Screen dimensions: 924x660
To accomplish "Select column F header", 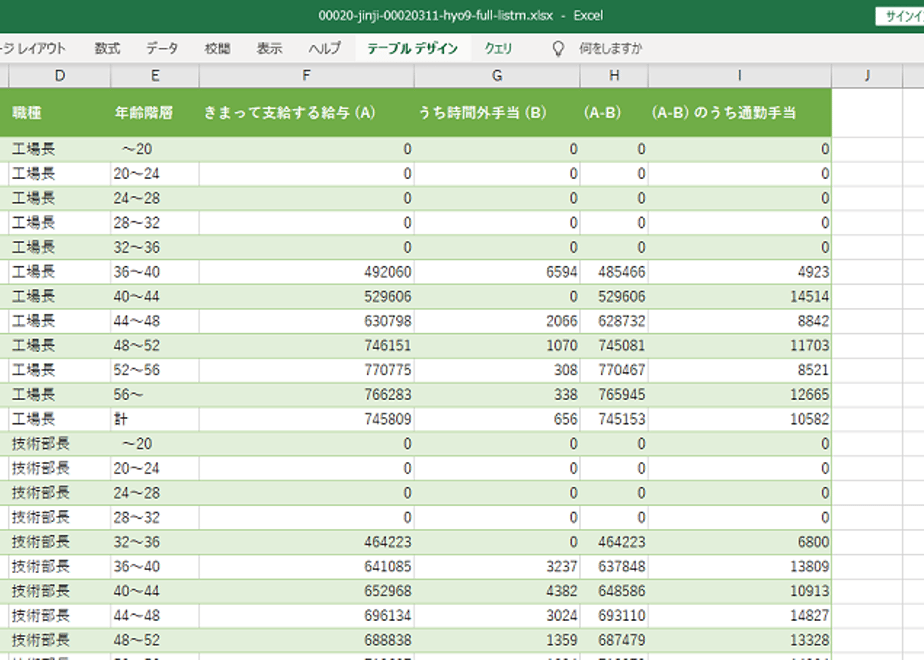I will point(306,75).
